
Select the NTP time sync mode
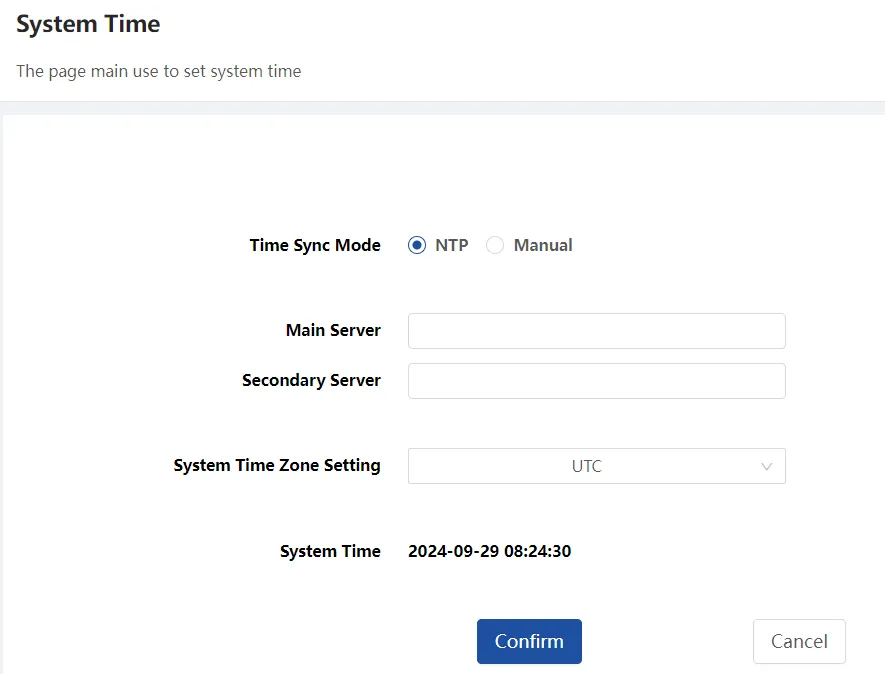pos(417,245)
